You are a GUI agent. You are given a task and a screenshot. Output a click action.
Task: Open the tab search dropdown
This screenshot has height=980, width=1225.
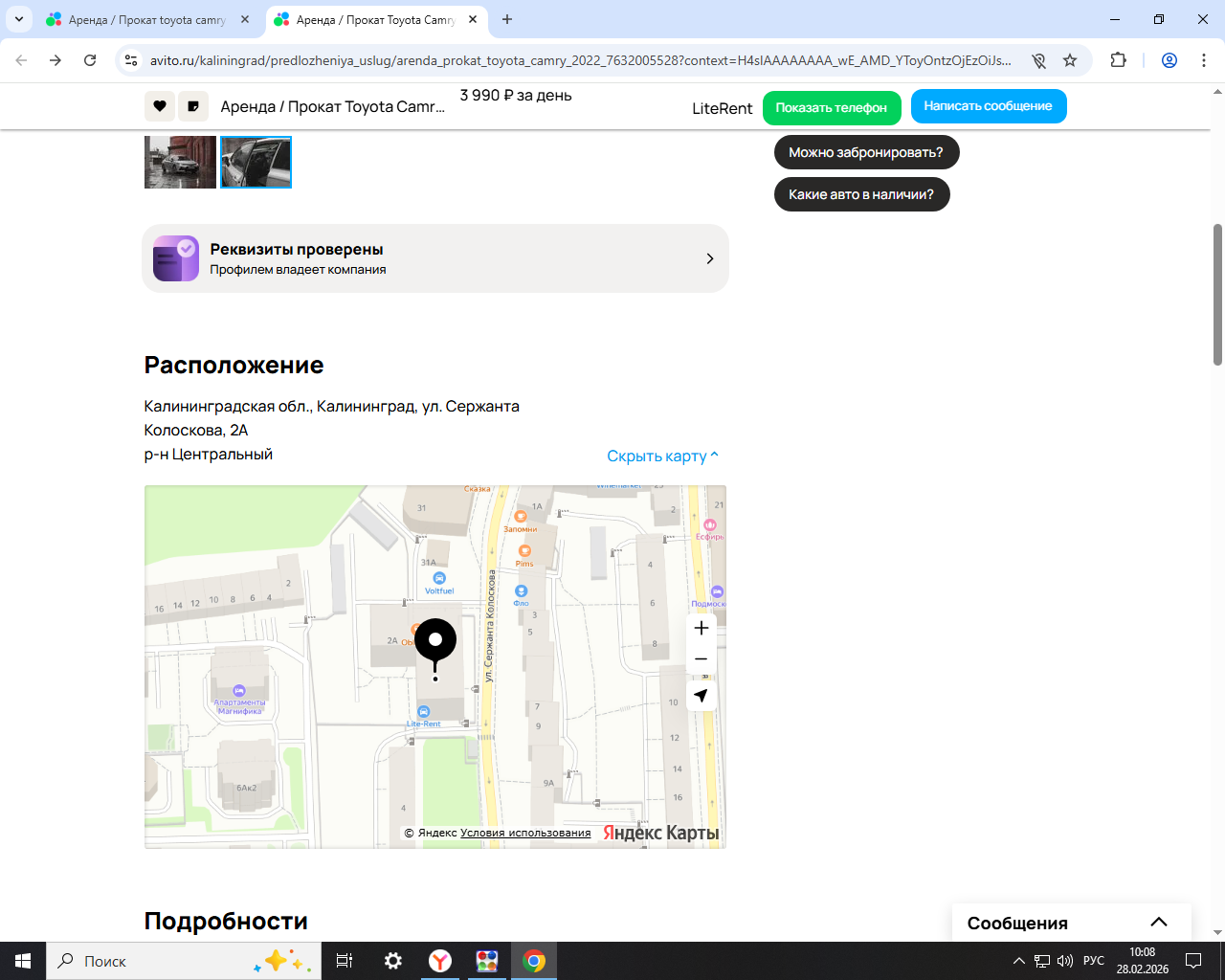[19, 19]
